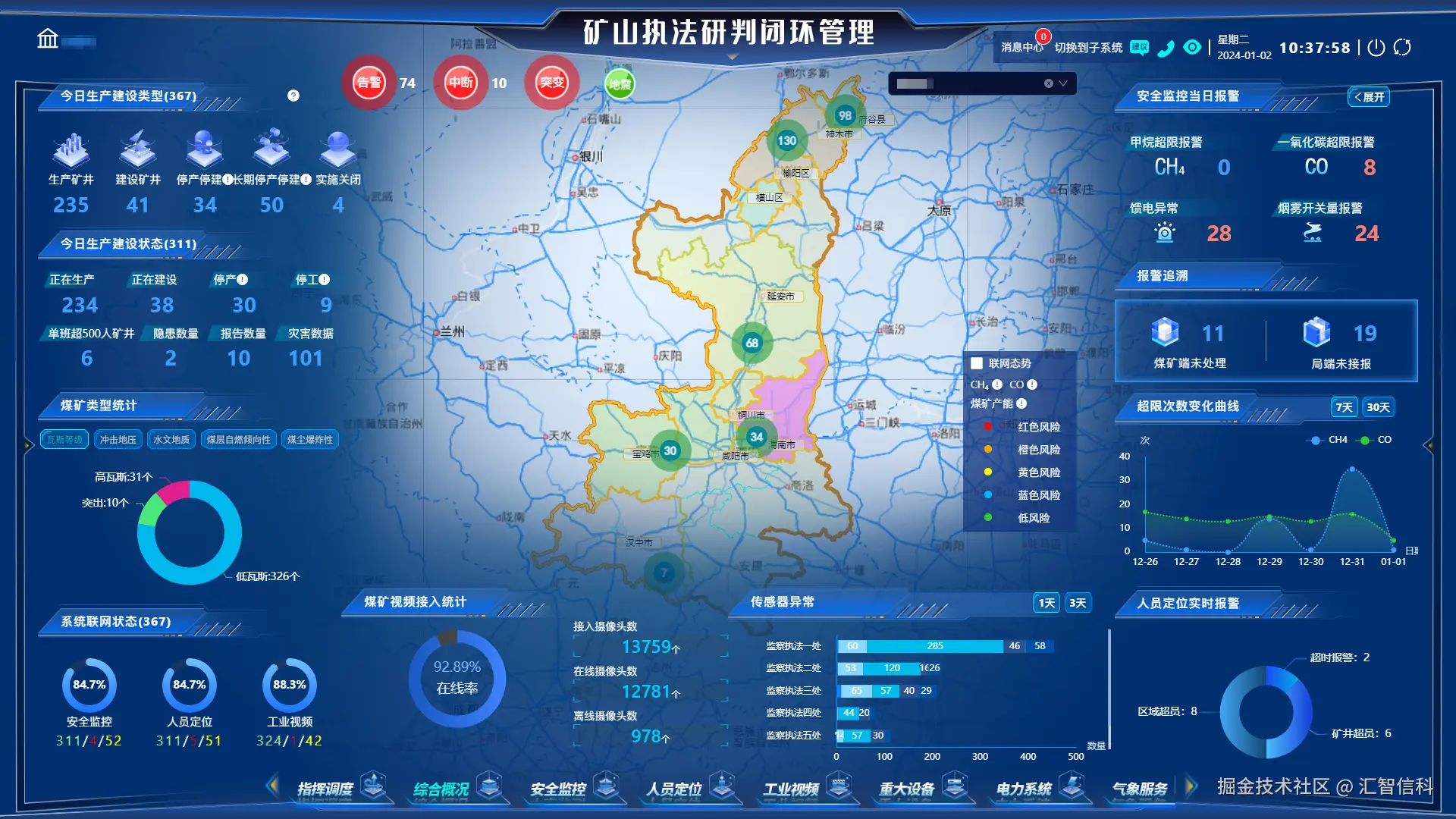The image size is (1456, 819).
Task: Click the green 地震 earthquake icon
Action: click(x=619, y=84)
